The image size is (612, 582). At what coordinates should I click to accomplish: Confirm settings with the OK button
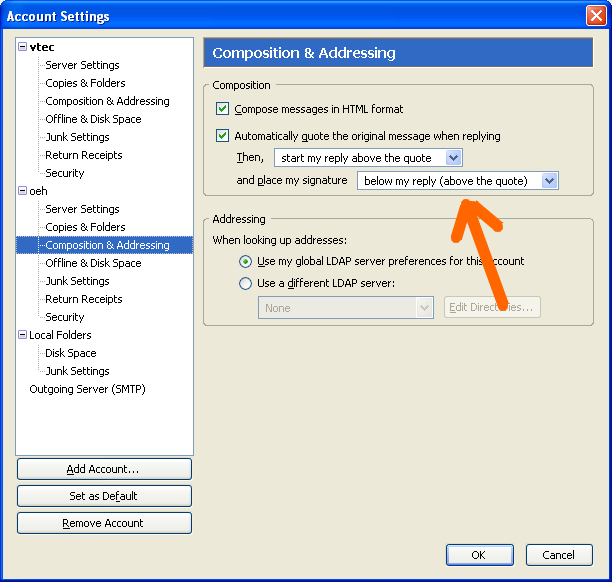coord(478,555)
